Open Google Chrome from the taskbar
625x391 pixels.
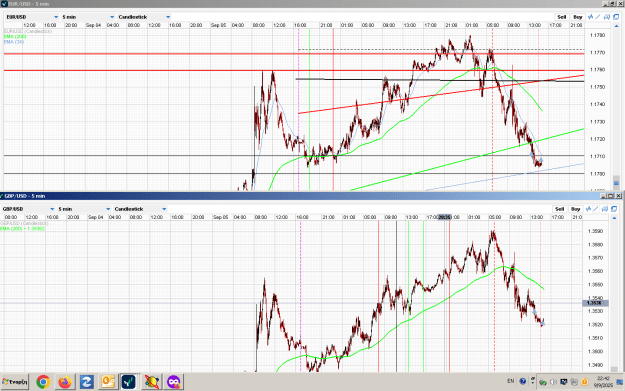tap(43, 382)
